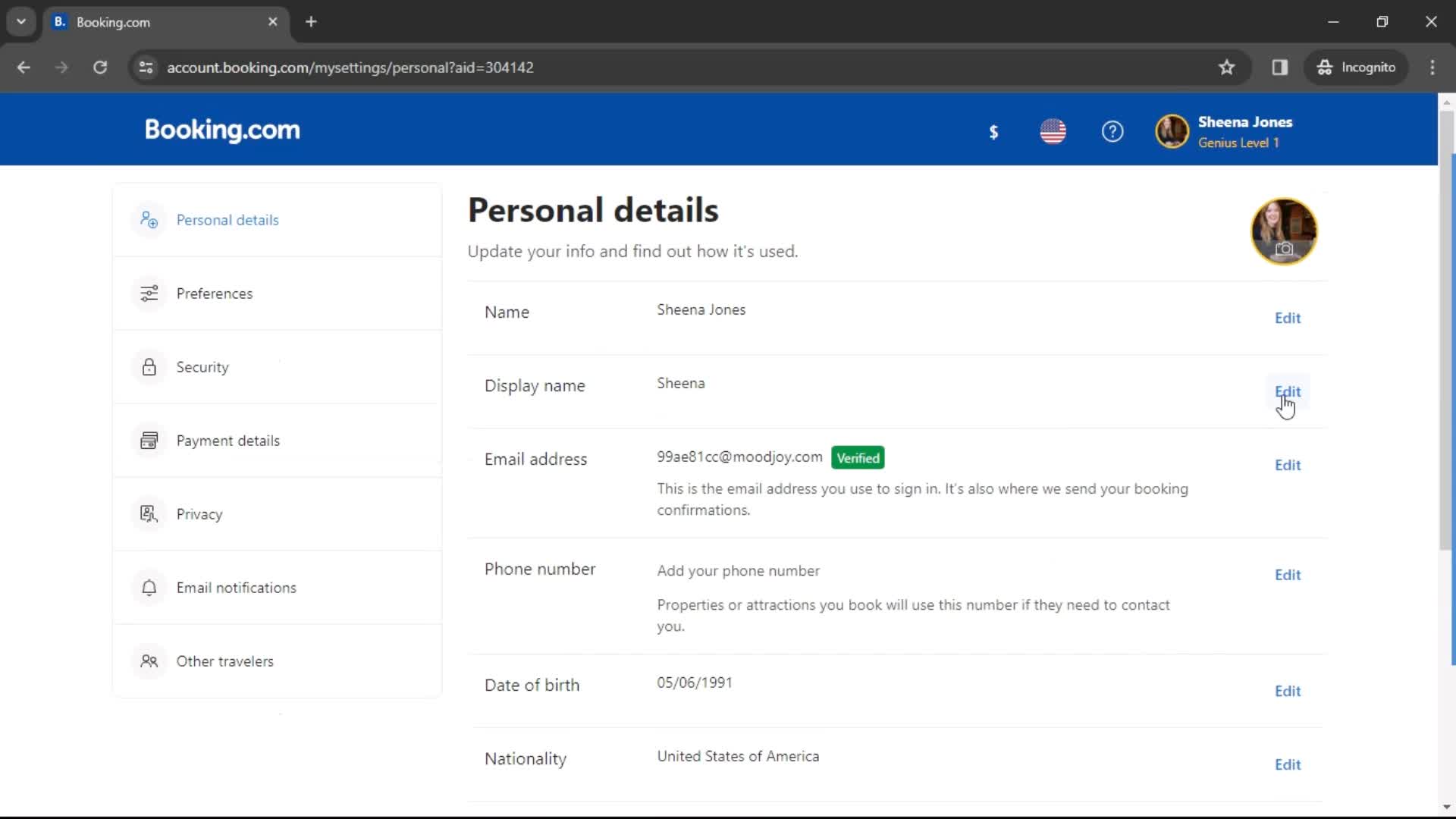1456x819 pixels.
Task: Open the Other travelers menu item
Action: [x=278, y=661]
